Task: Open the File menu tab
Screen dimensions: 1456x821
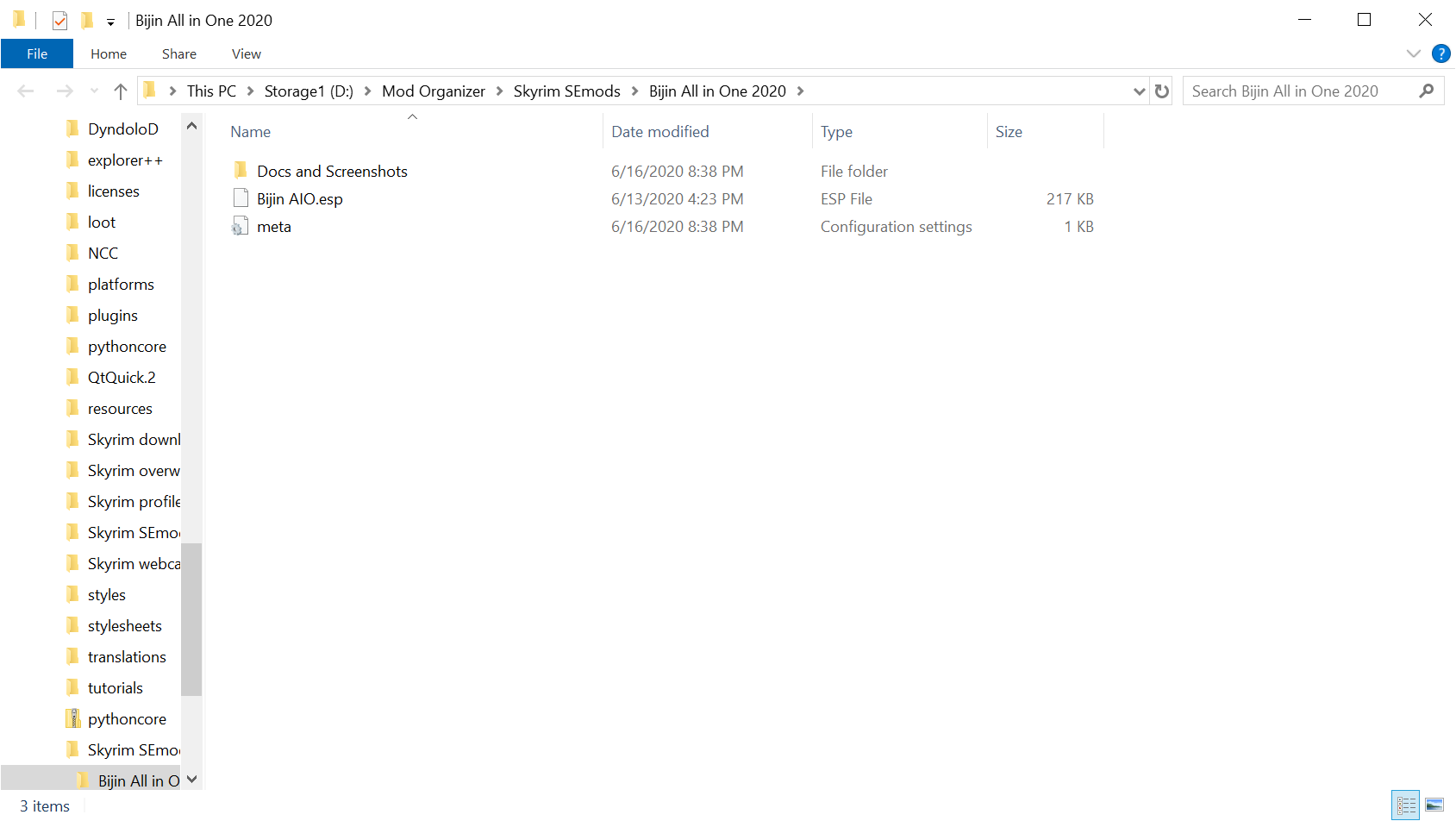Action: (x=37, y=53)
